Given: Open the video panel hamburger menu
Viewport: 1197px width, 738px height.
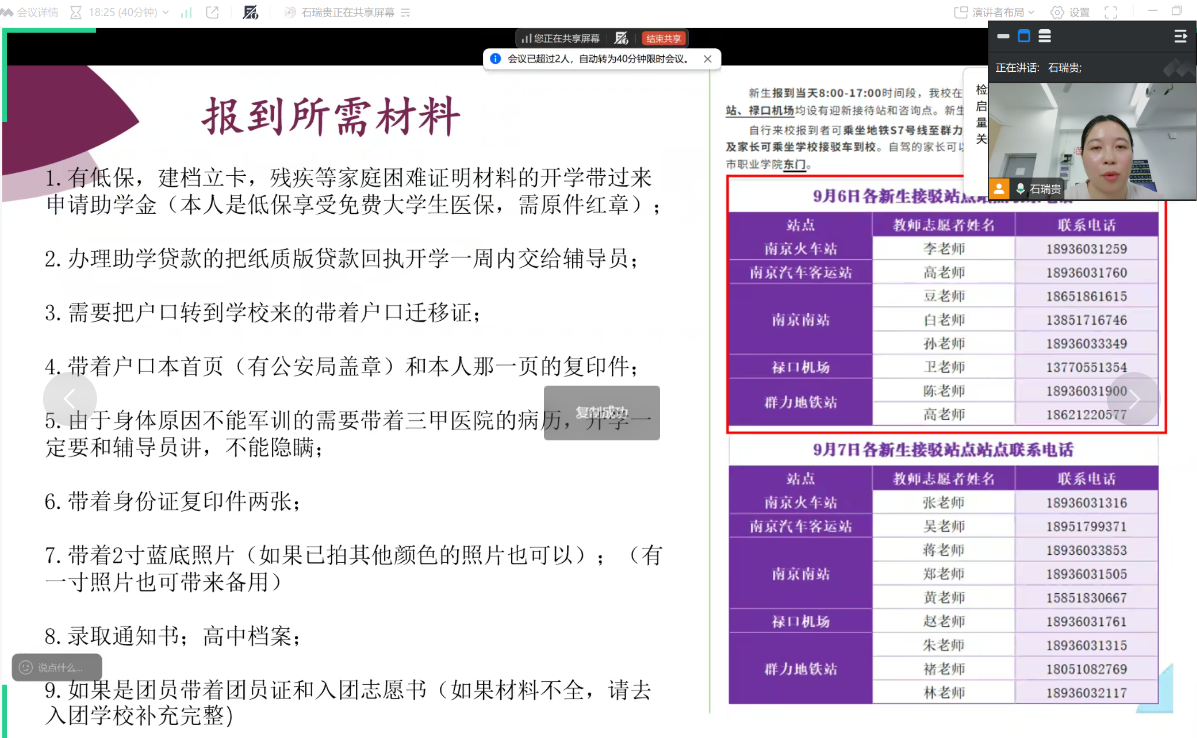Looking at the screenshot, I should point(1180,37).
